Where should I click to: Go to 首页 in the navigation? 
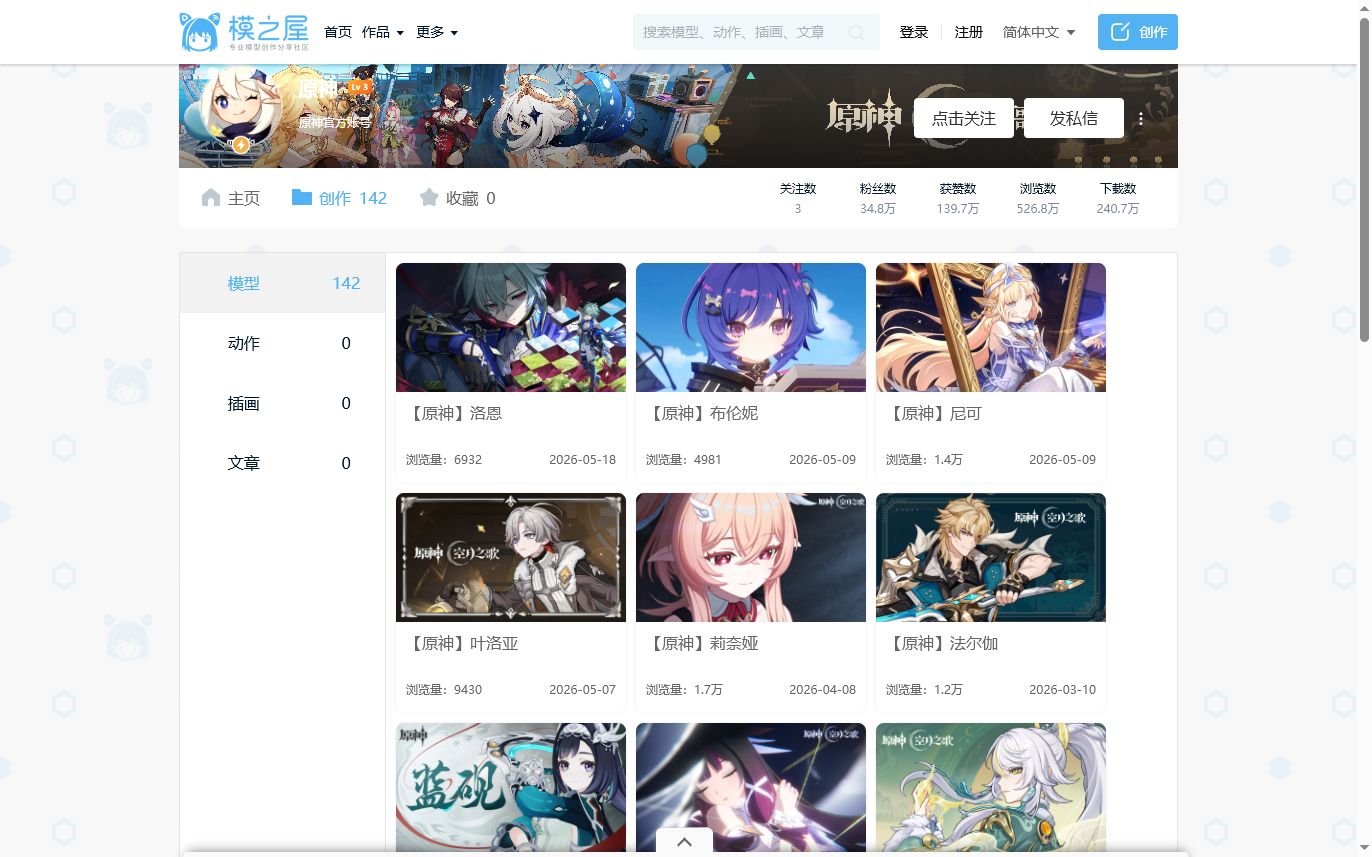tap(338, 32)
